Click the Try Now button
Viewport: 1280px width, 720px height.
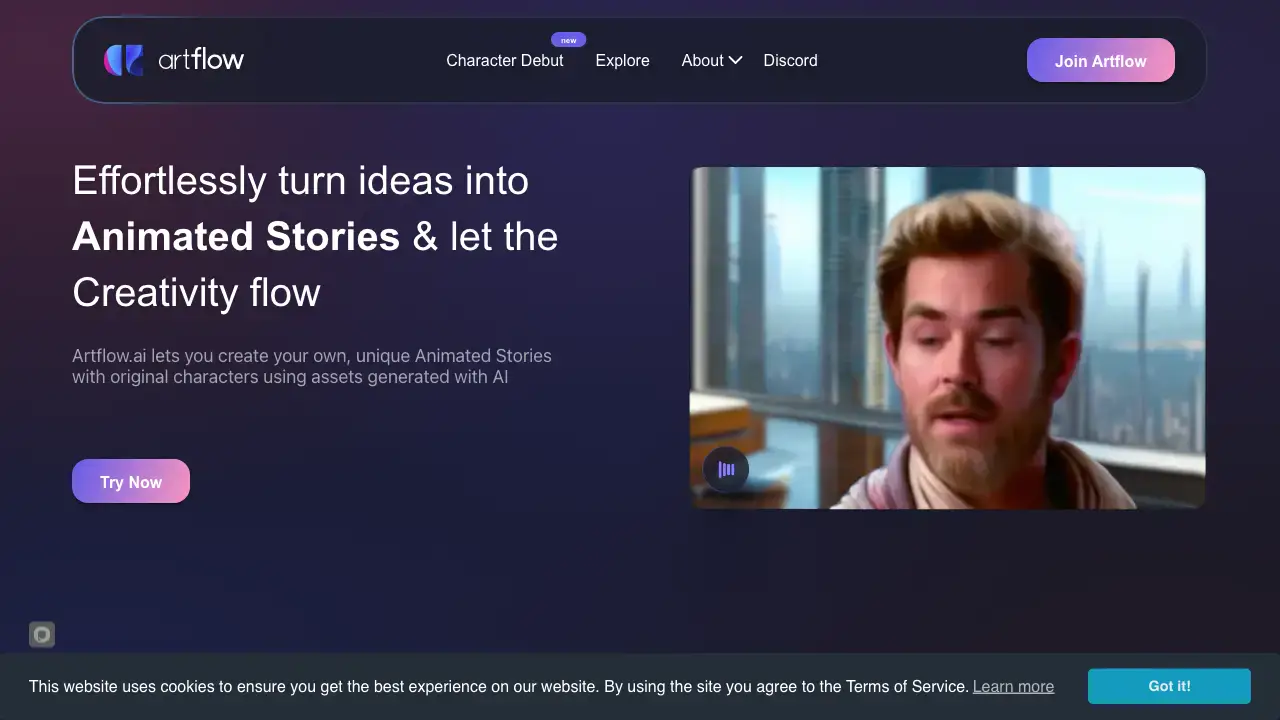coord(131,482)
